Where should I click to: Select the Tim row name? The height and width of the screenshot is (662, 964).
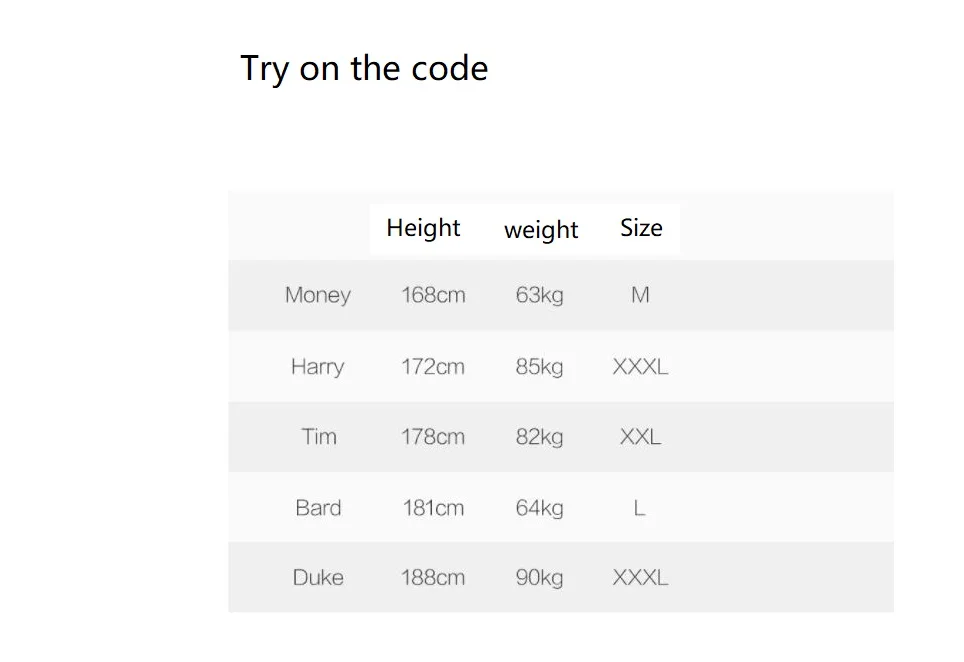pos(319,437)
